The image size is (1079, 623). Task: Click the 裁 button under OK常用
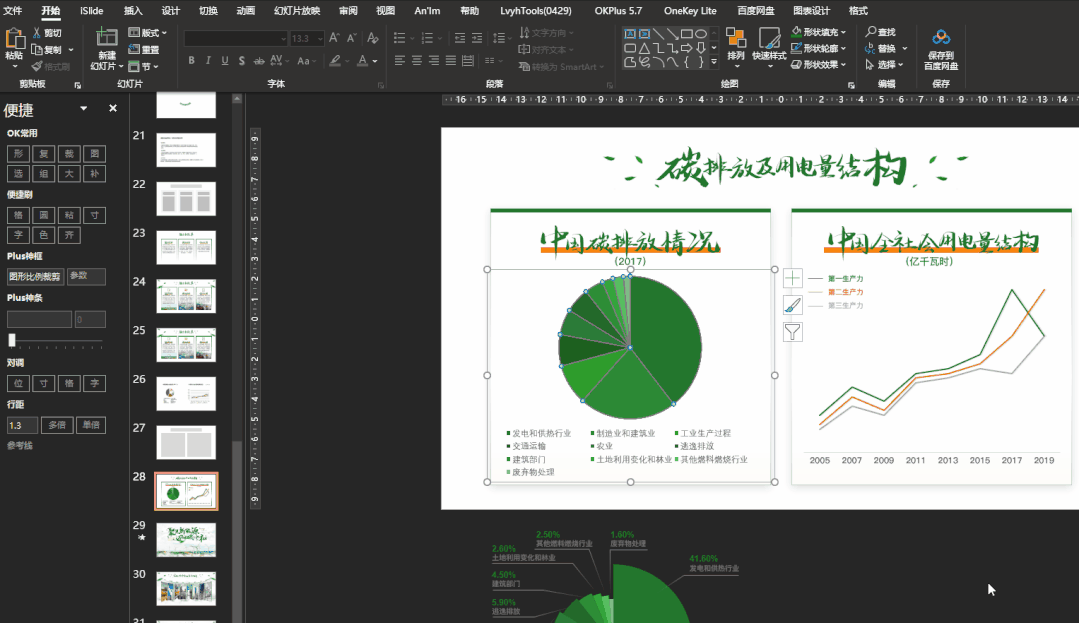(x=69, y=154)
